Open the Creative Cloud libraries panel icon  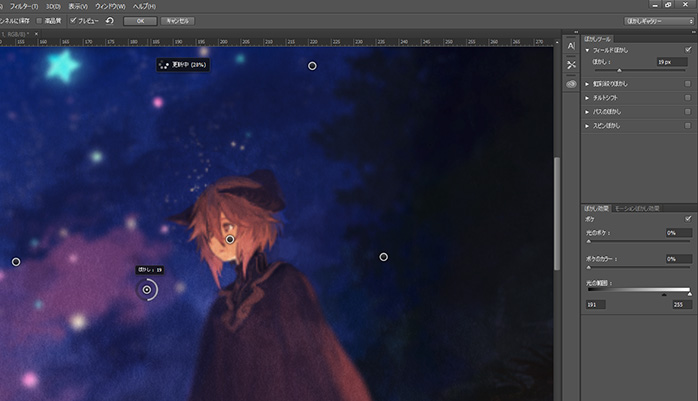(571, 84)
